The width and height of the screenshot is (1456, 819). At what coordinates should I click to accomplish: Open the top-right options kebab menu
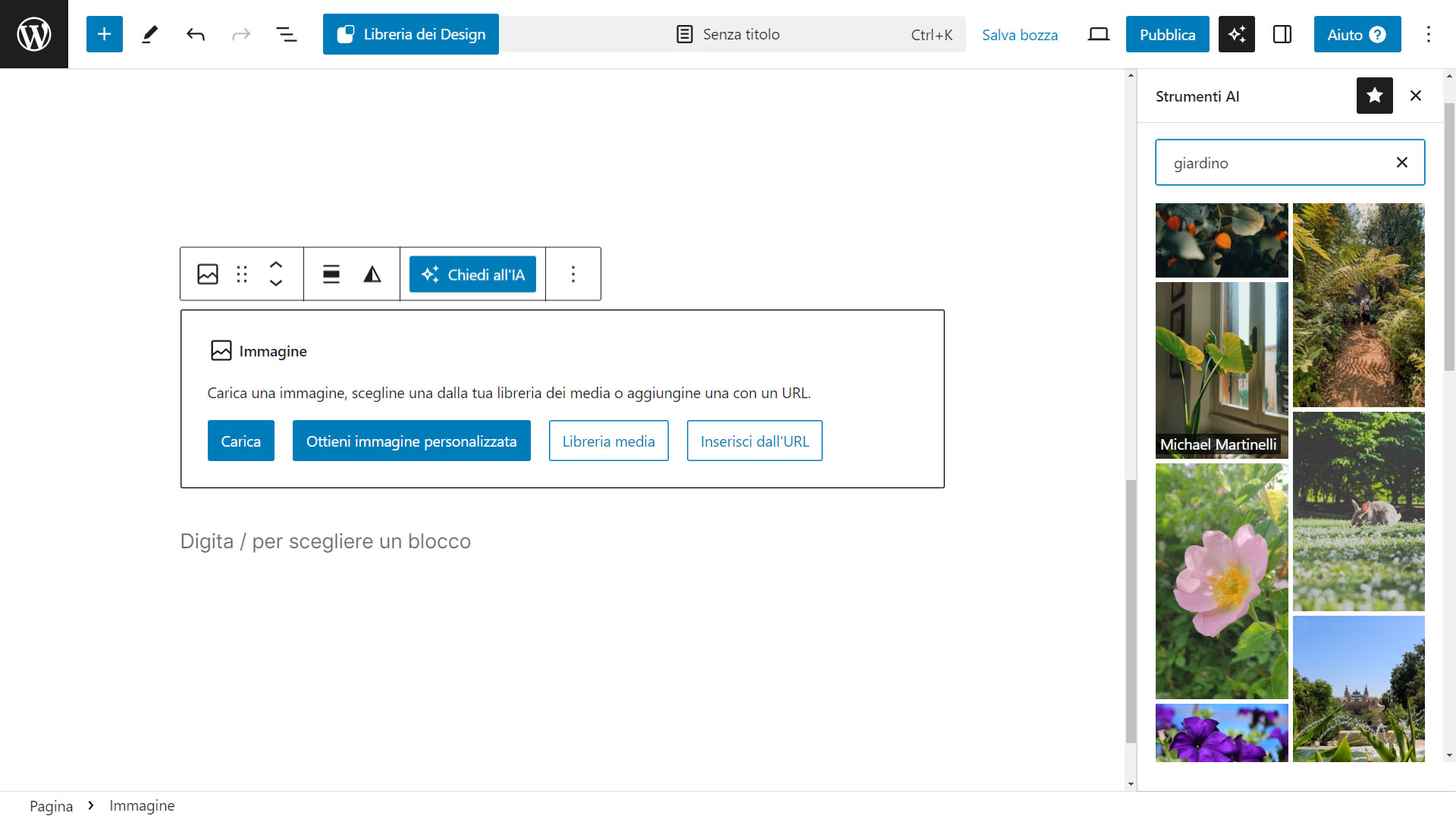tap(1429, 34)
